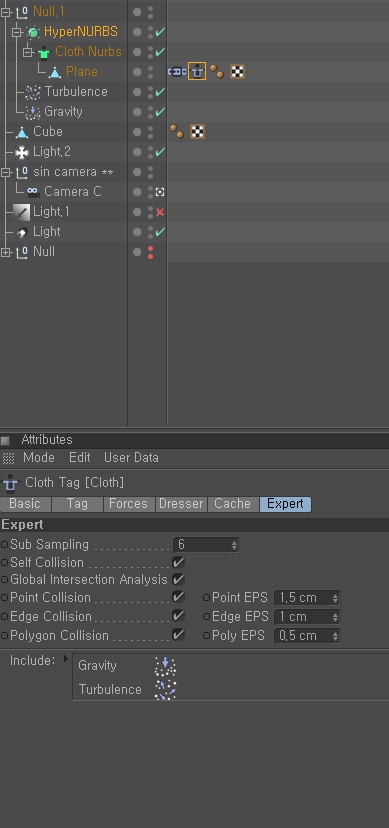389x828 pixels.
Task: Click Gravity icon in Include list
Action: click(x=165, y=666)
